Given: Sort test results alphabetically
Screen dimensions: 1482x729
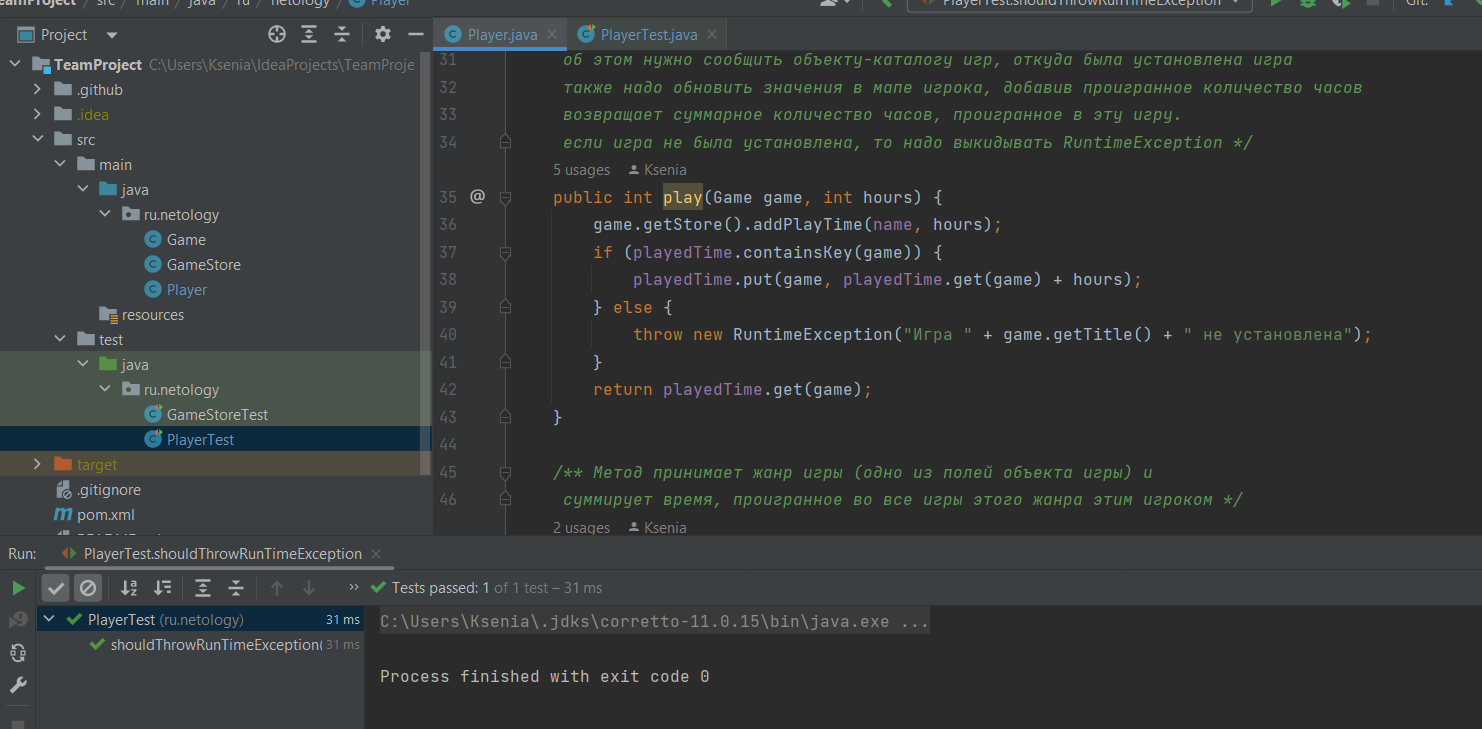Looking at the screenshot, I should point(128,588).
